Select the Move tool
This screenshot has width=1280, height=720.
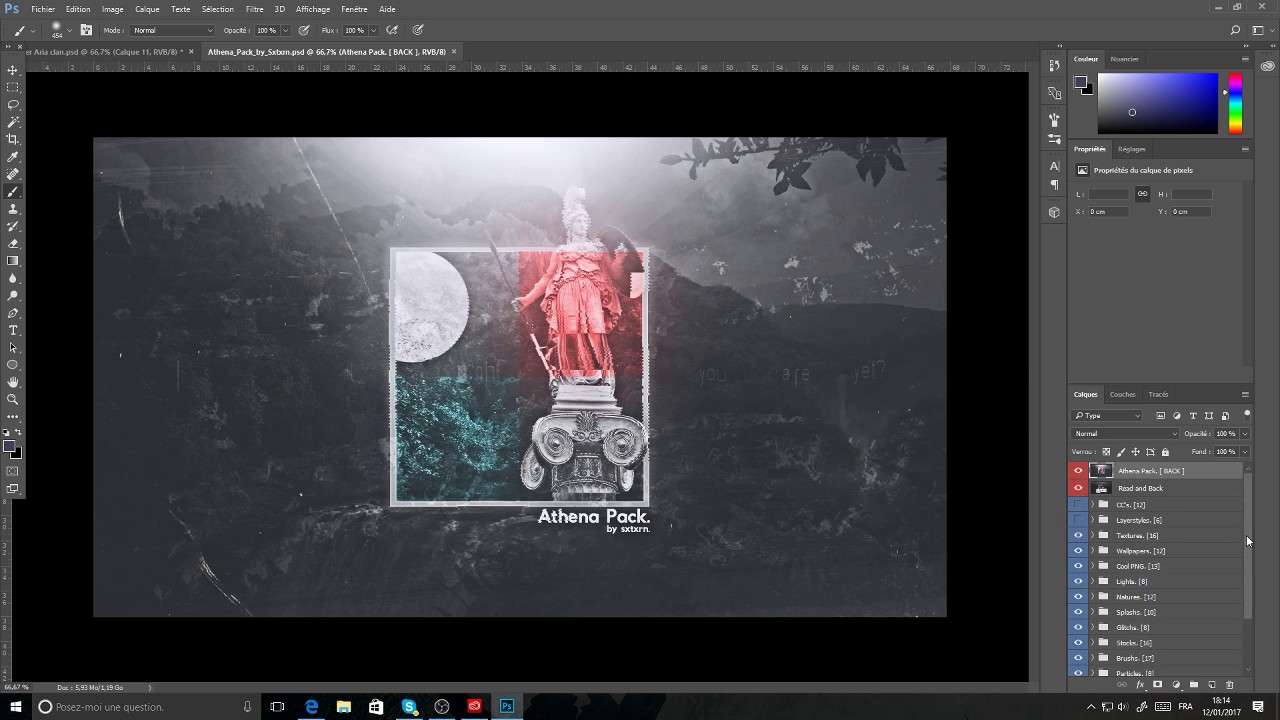point(13,70)
